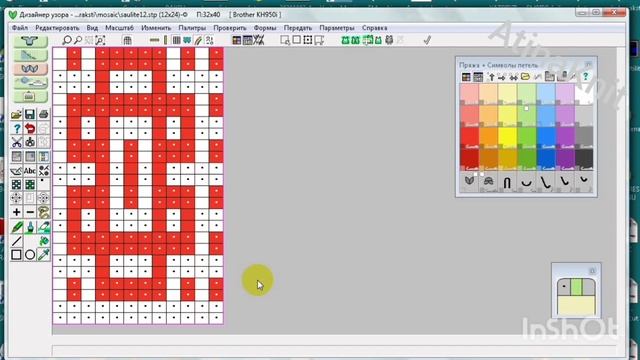Image resolution: width=640 pixels, height=360 pixels.
Task: Open the Передать menu
Action: point(298,28)
